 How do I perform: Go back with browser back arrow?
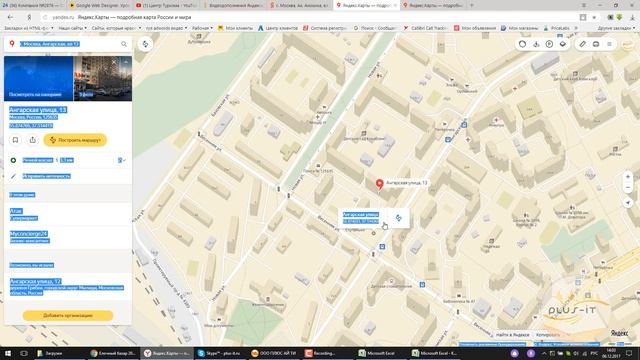pyautogui.click(x=10, y=17)
